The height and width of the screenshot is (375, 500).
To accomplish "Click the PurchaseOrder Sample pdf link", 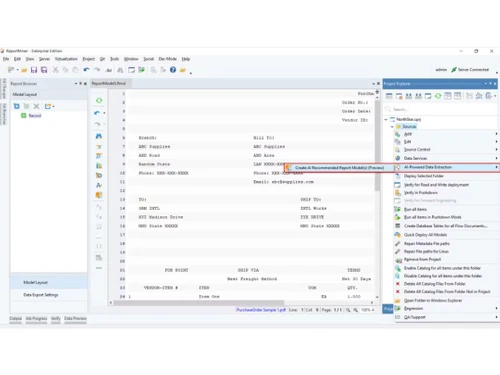I will [x=261, y=310].
